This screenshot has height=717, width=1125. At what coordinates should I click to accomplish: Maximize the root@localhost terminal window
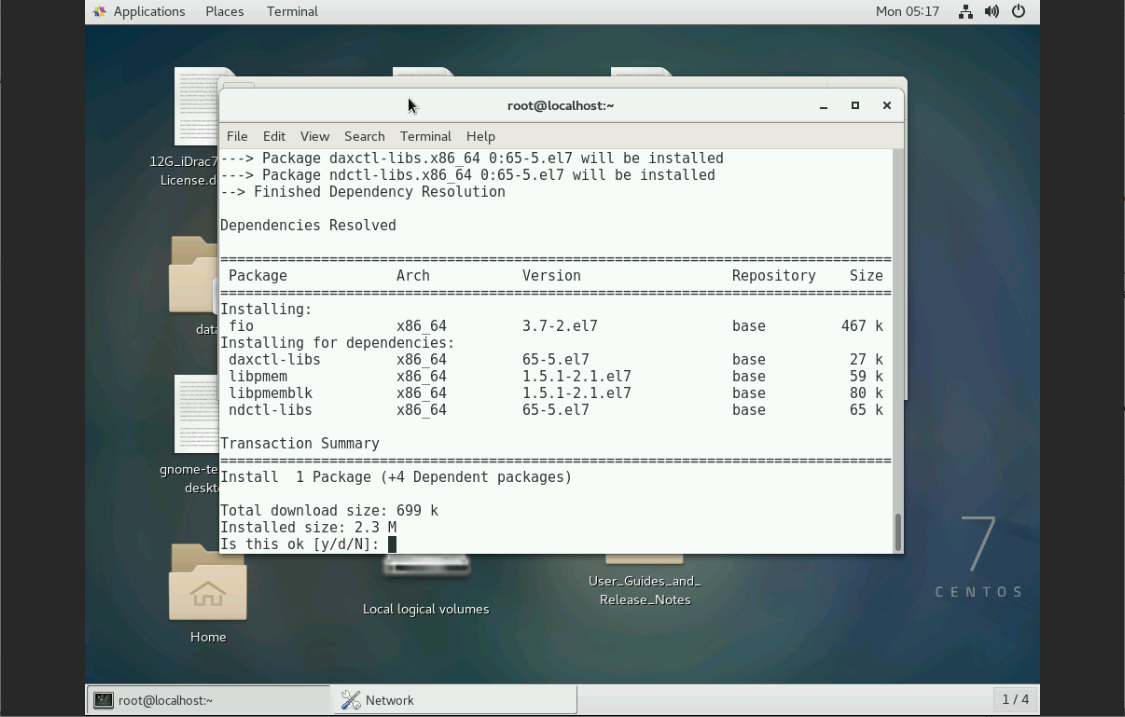[855, 106]
